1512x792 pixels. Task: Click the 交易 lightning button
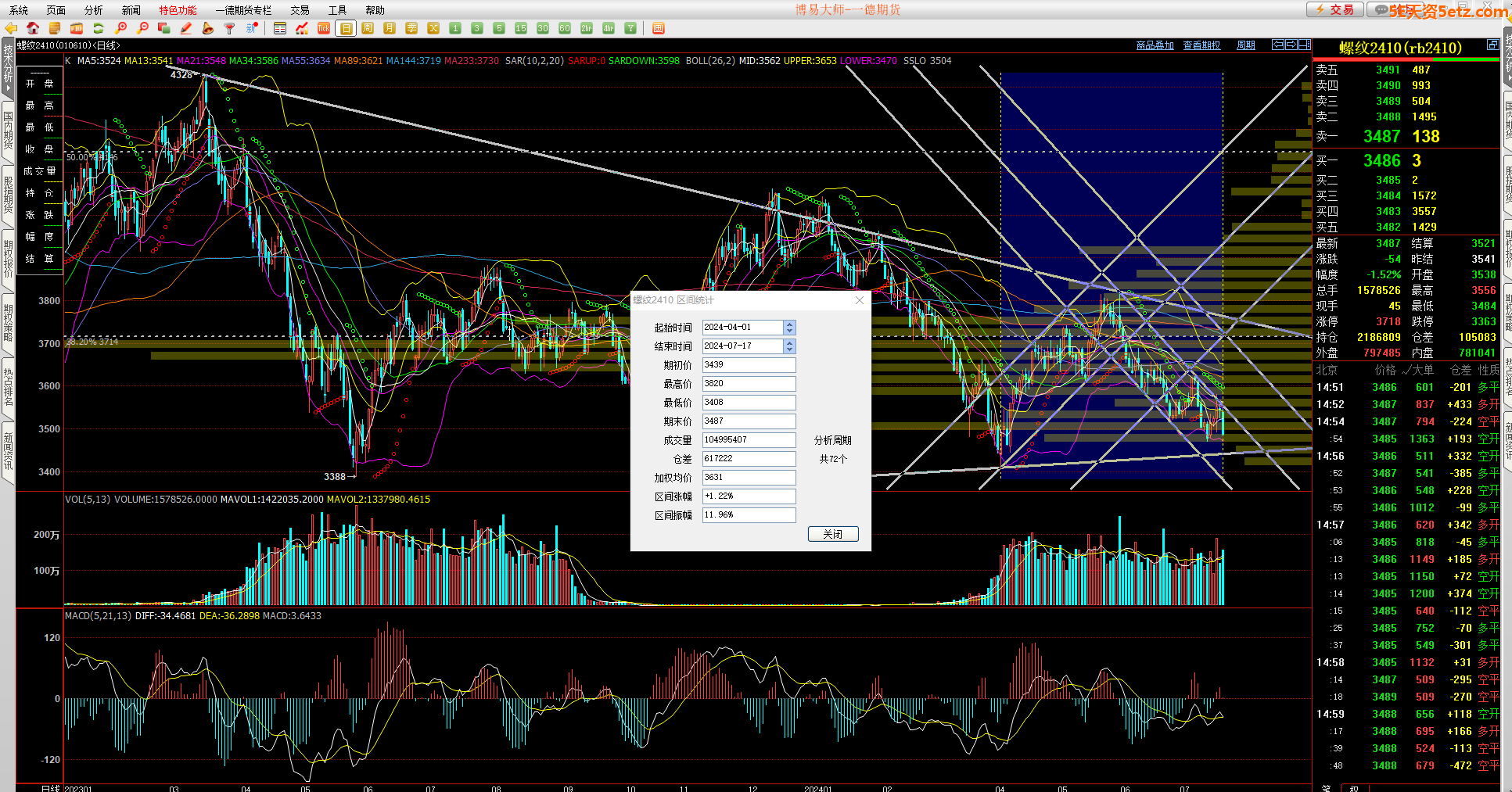(1335, 9)
